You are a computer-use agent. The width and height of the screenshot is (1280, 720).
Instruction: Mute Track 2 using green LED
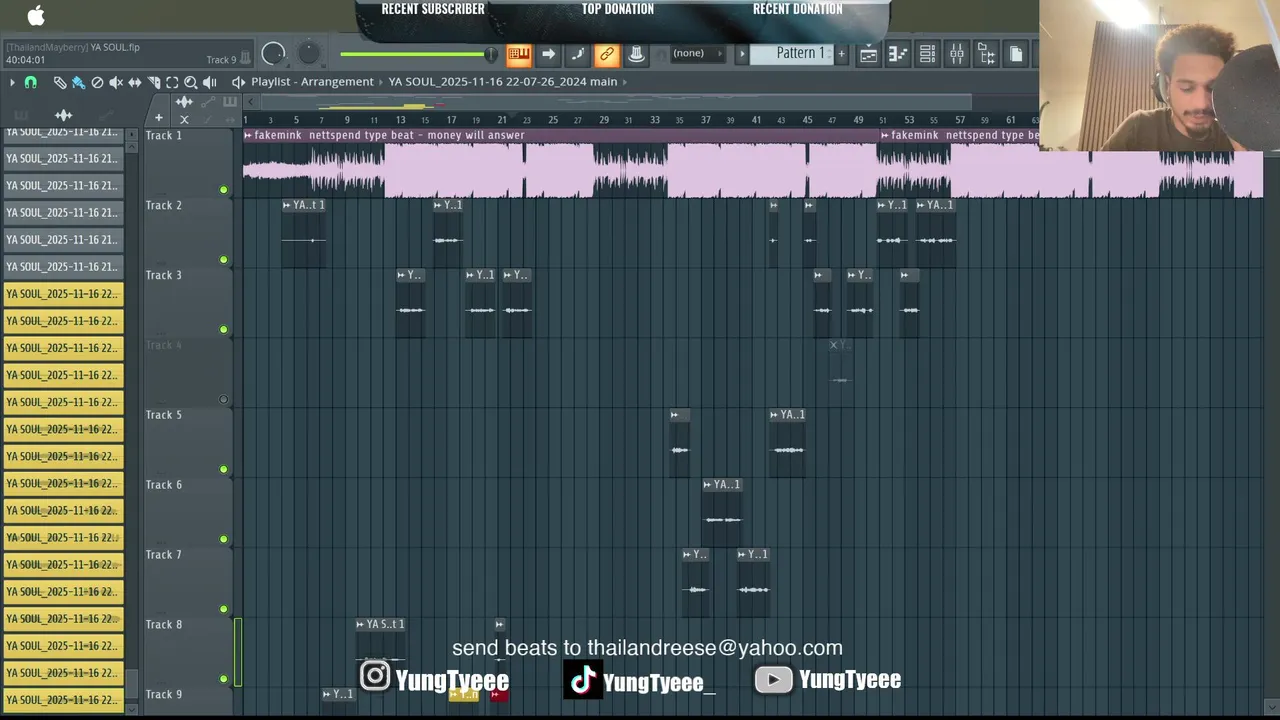[x=223, y=260]
